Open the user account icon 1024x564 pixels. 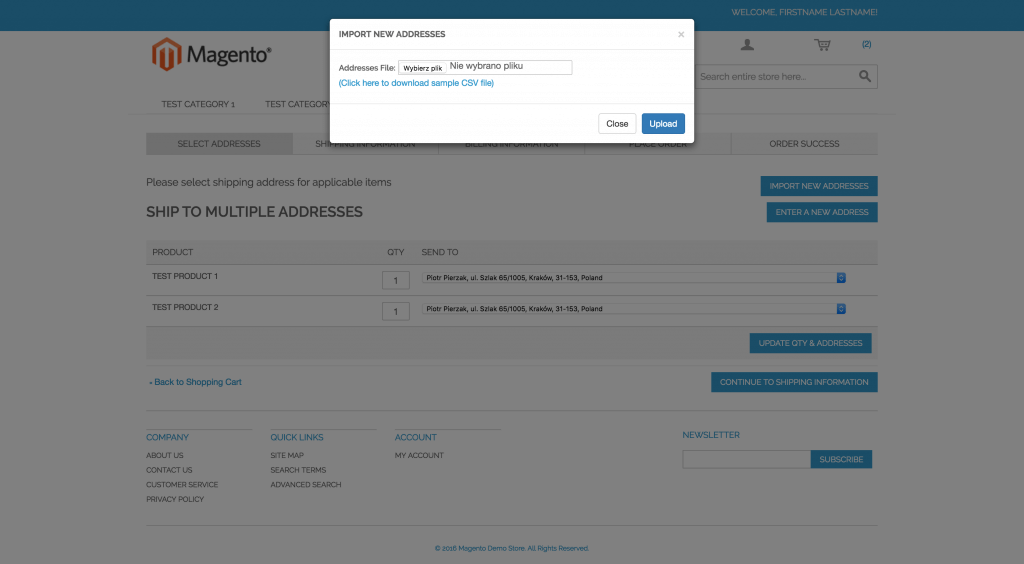(x=747, y=45)
